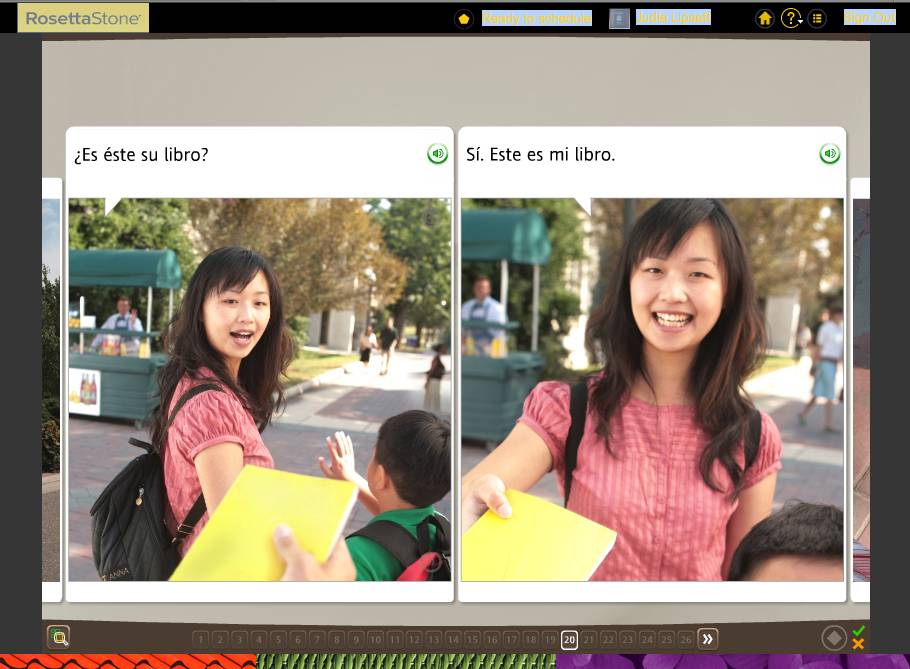Jump to screen 7 in progress bar
This screenshot has height=669, width=910.
pyautogui.click(x=317, y=639)
